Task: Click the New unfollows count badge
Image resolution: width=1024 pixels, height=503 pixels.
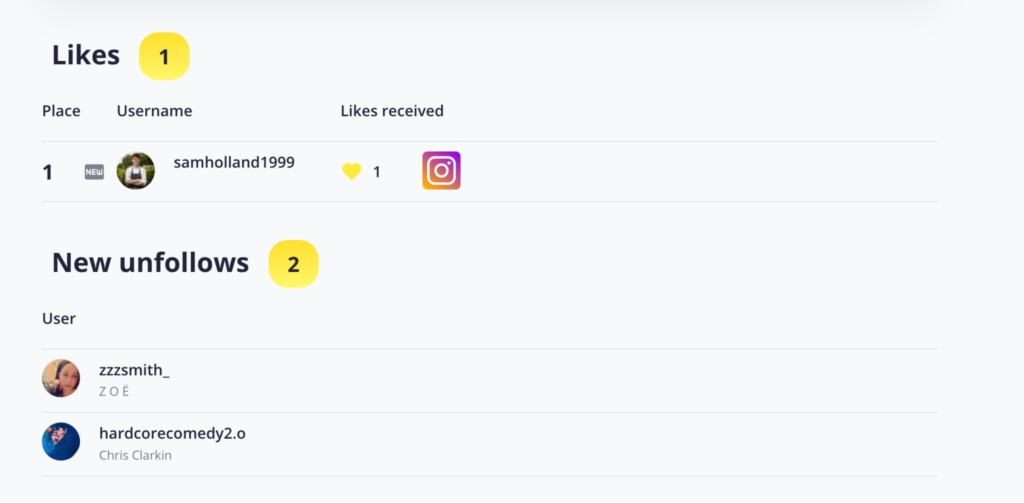Action: pyautogui.click(x=293, y=265)
